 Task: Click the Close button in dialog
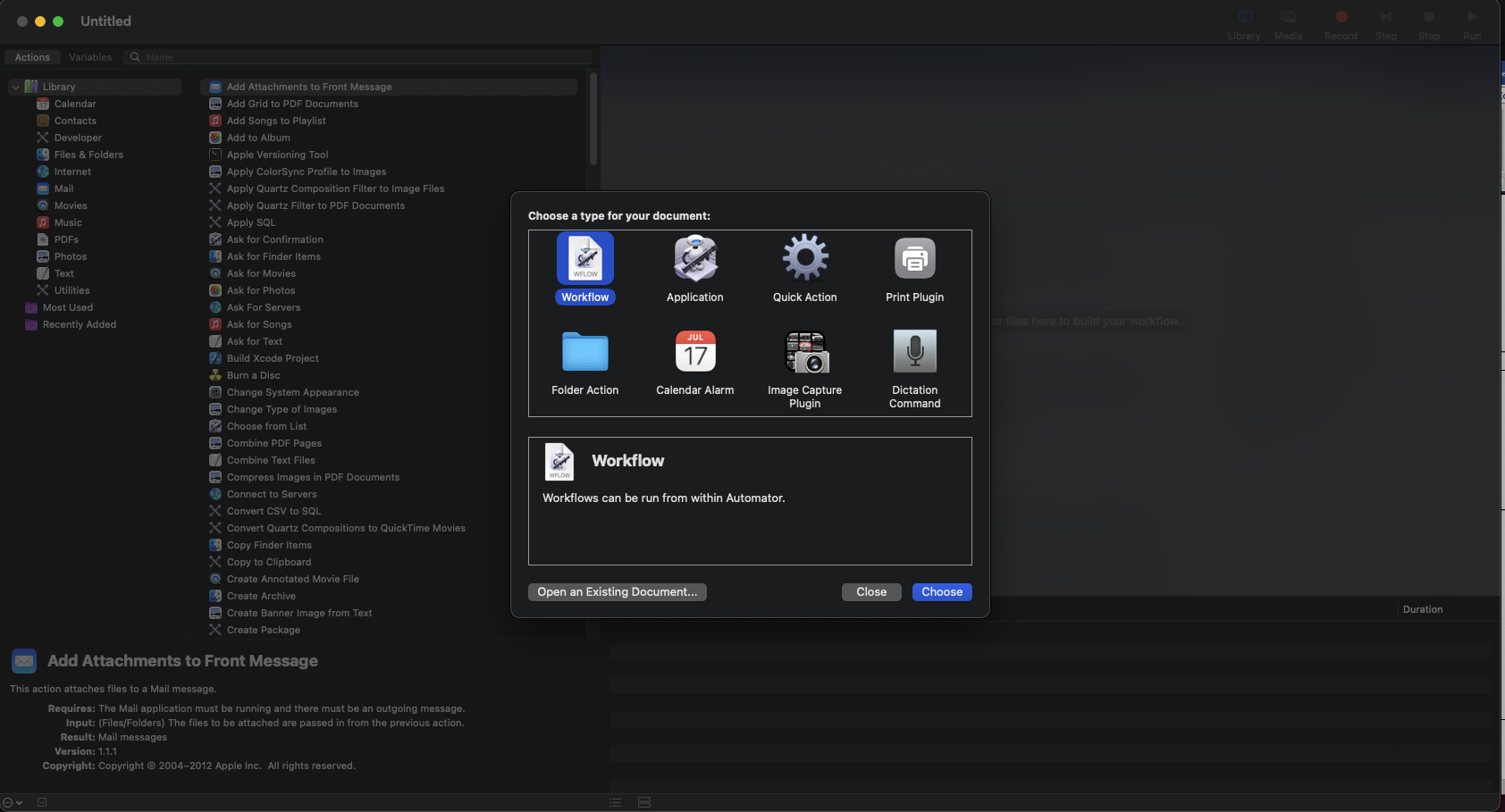[x=871, y=592]
